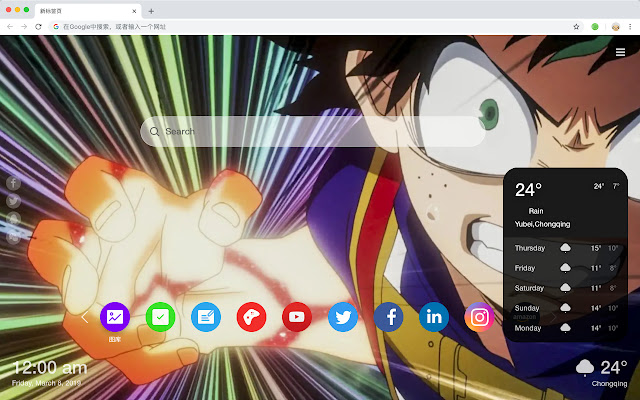Select the Thursday forecast row
Image resolution: width=640 pixels, height=400 pixels.
tap(566, 248)
